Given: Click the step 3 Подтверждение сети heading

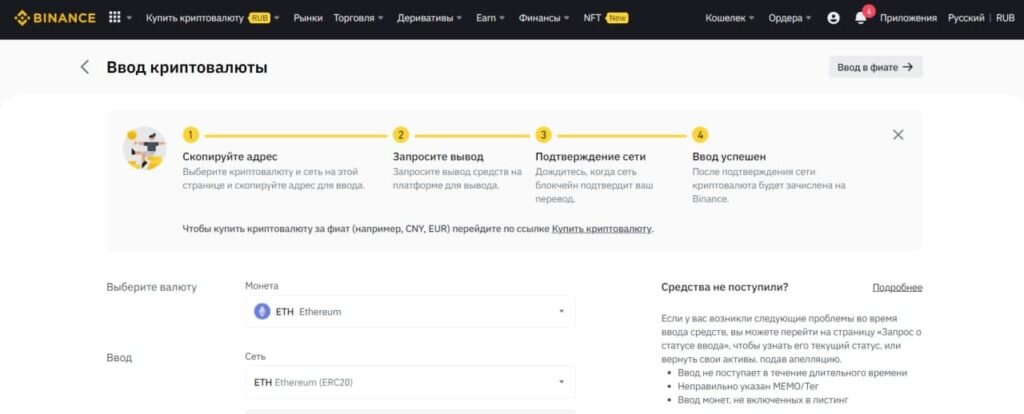Looking at the screenshot, I should point(590,157).
